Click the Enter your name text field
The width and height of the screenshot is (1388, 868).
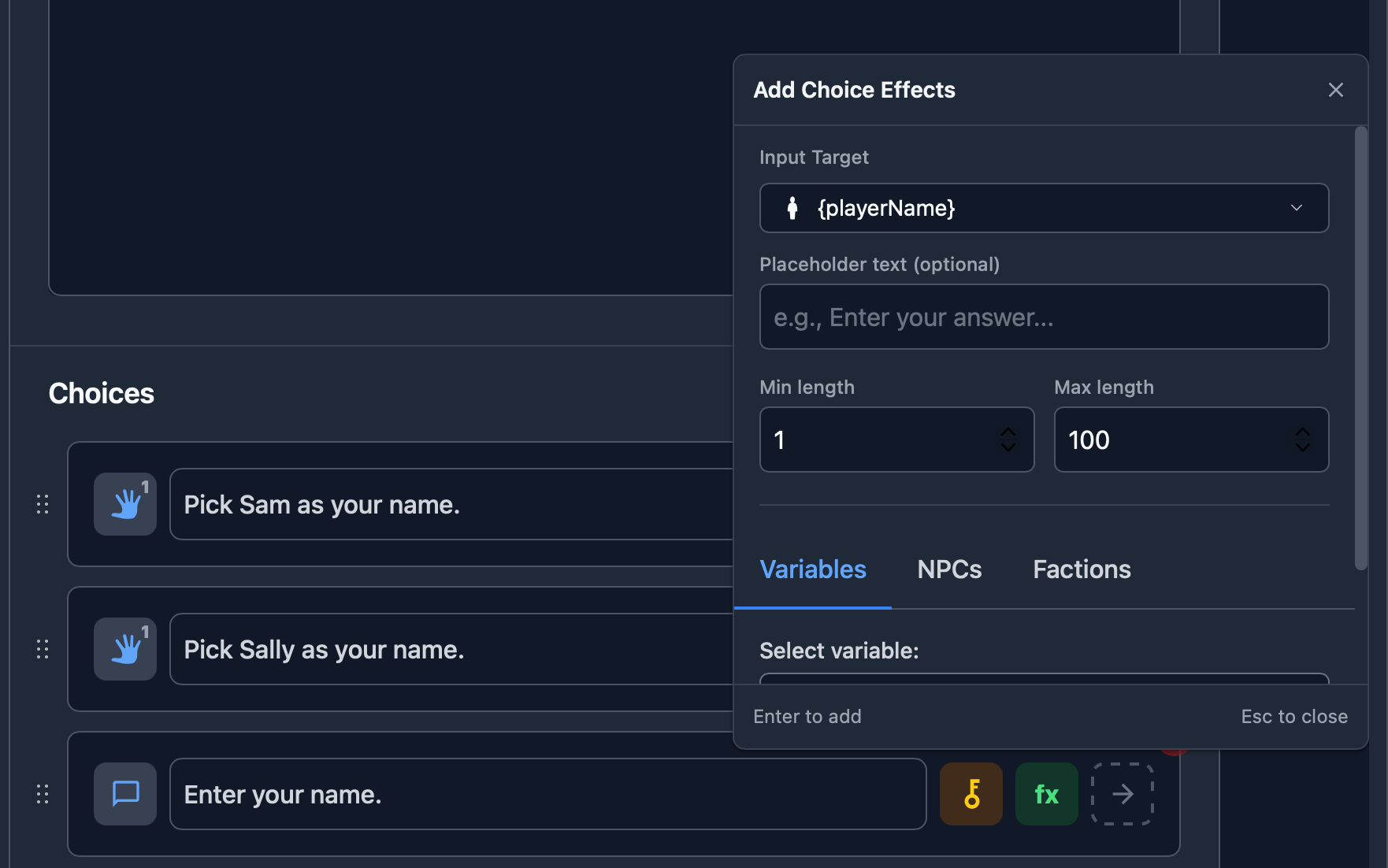[547, 794]
